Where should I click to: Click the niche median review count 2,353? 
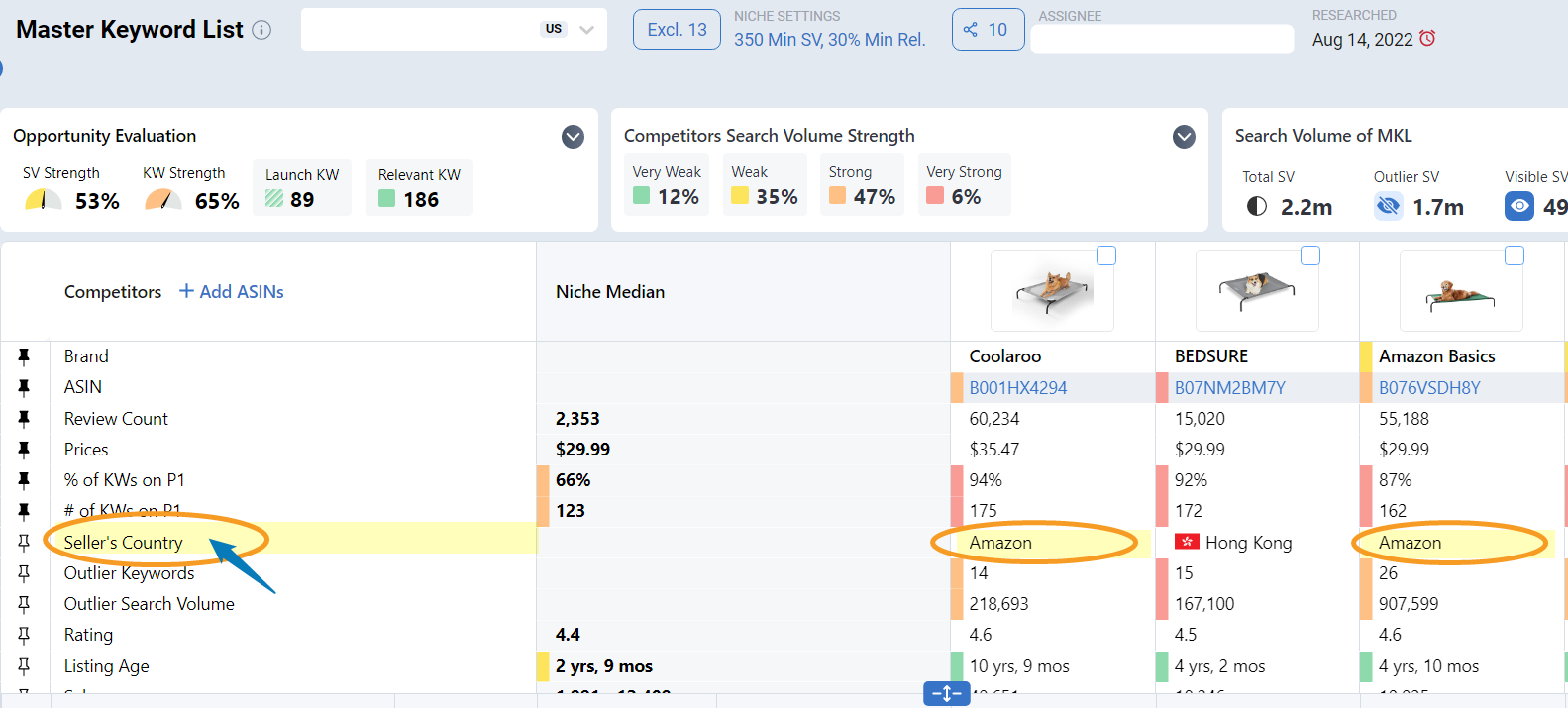click(578, 419)
